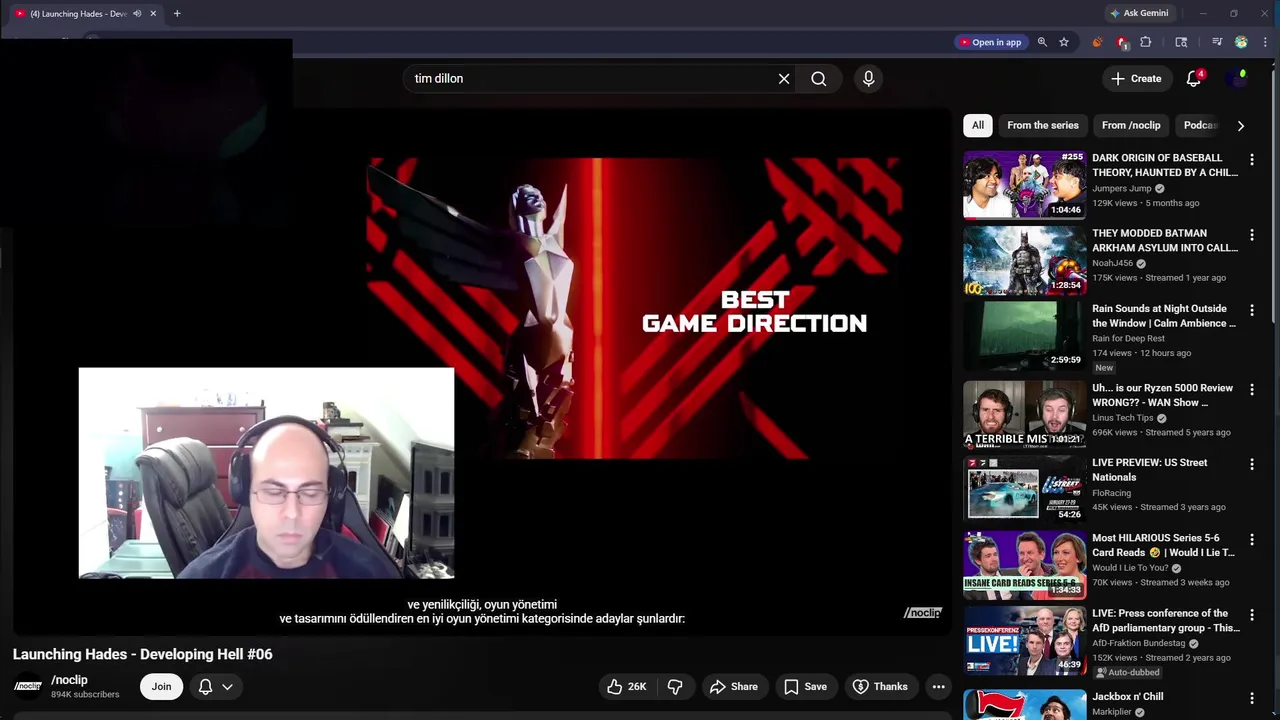Open Ryzen 5000 Review WAN Show title
The width and height of the screenshot is (1280, 720).
pos(1162,395)
